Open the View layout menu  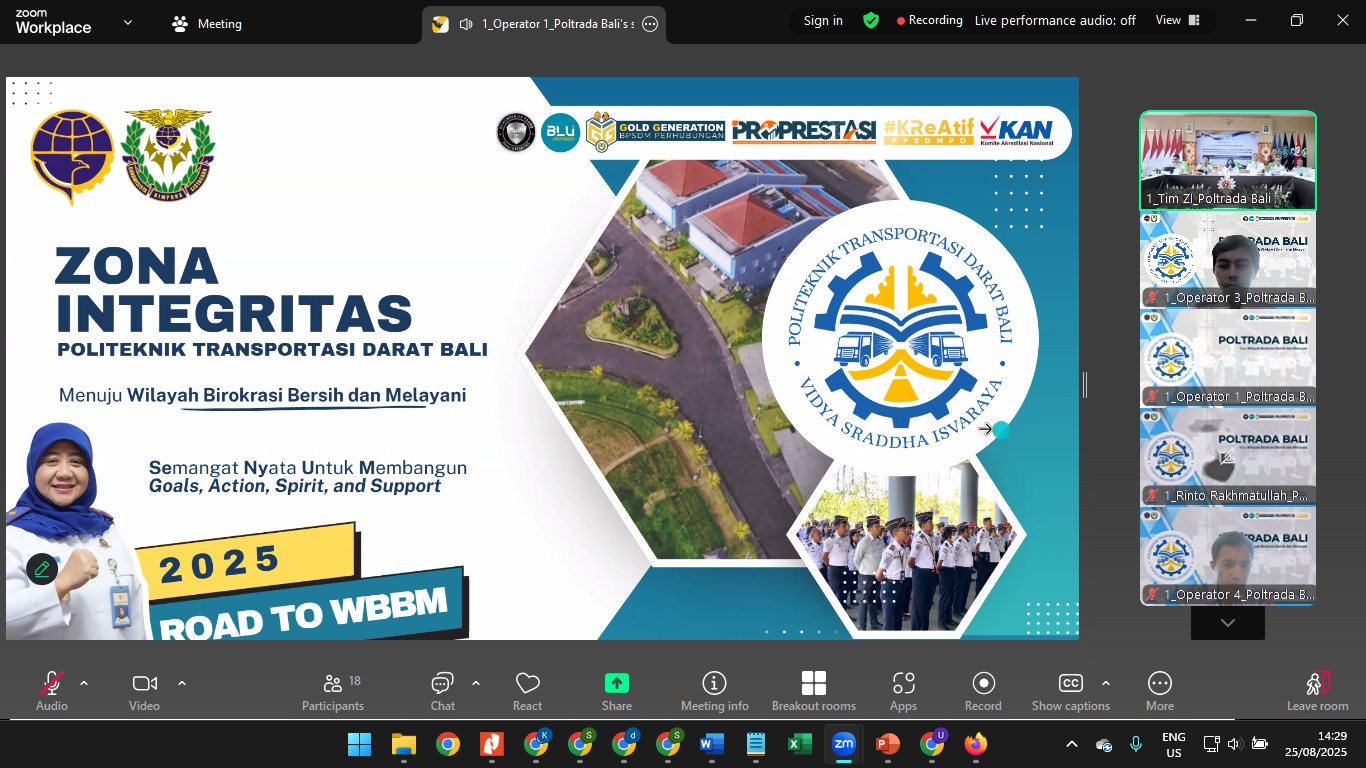(x=1178, y=20)
